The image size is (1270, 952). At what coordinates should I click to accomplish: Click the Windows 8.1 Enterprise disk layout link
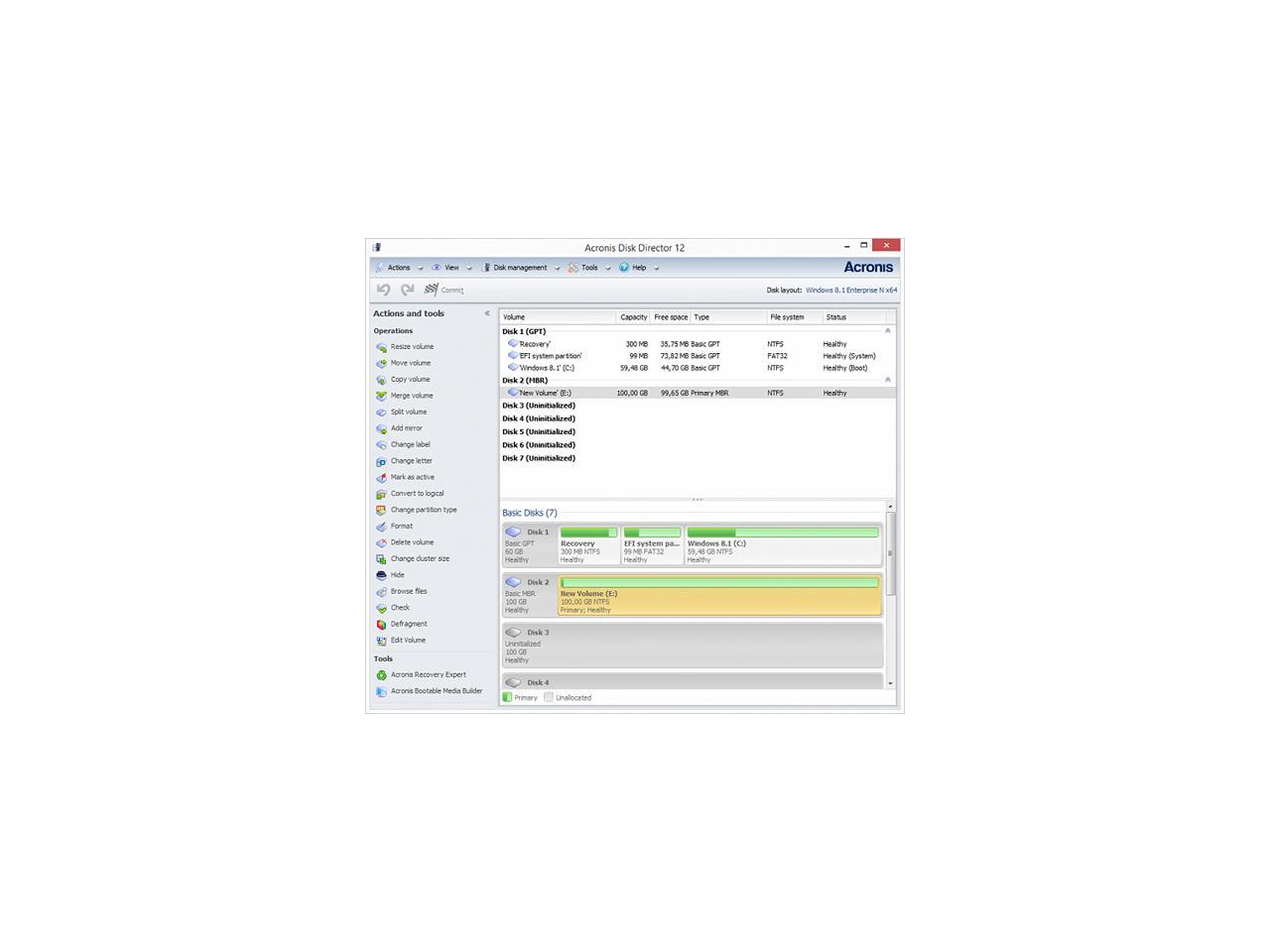click(850, 291)
